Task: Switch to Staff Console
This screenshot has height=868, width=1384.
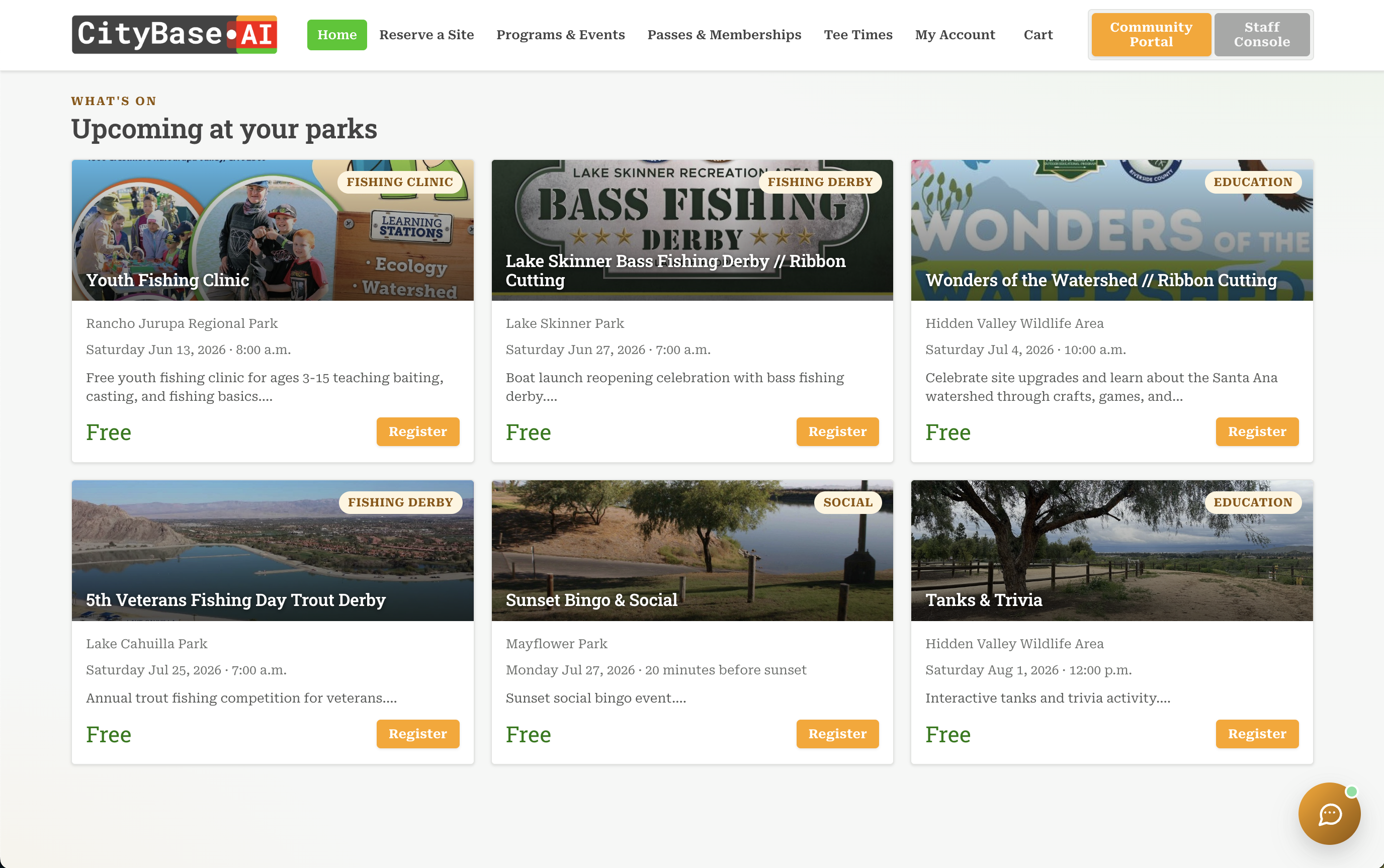Action: coord(1262,34)
